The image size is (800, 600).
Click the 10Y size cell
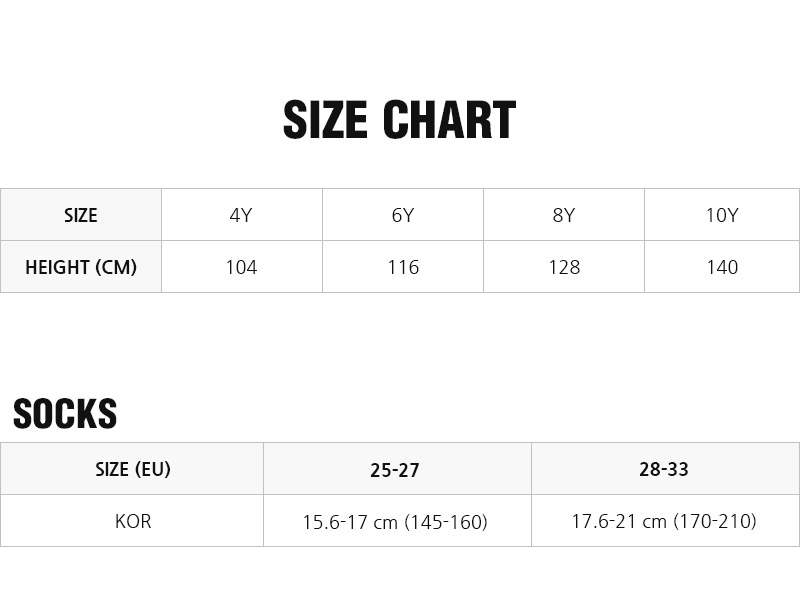click(722, 215)
